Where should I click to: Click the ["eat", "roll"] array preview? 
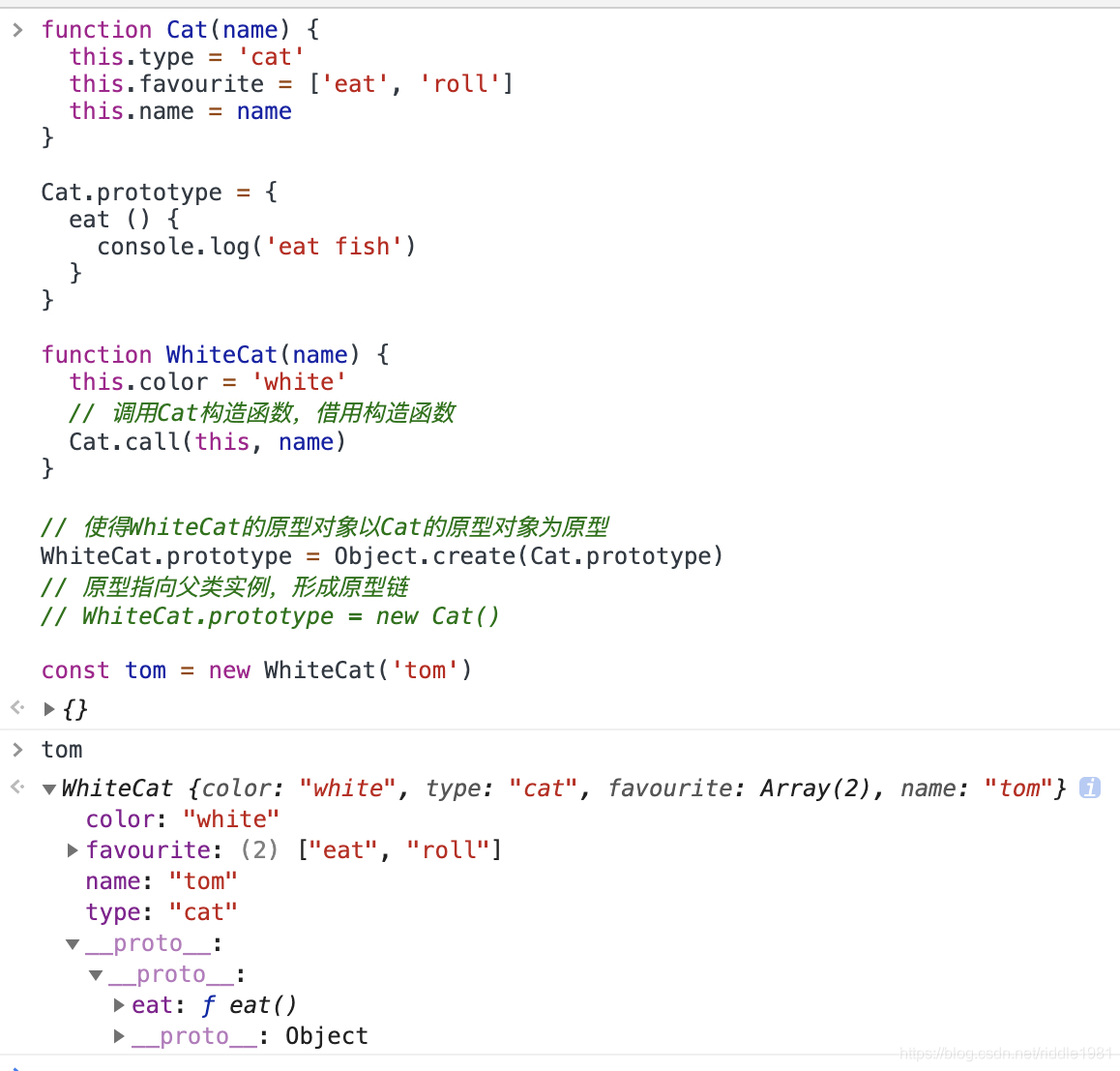pos(400,849)
